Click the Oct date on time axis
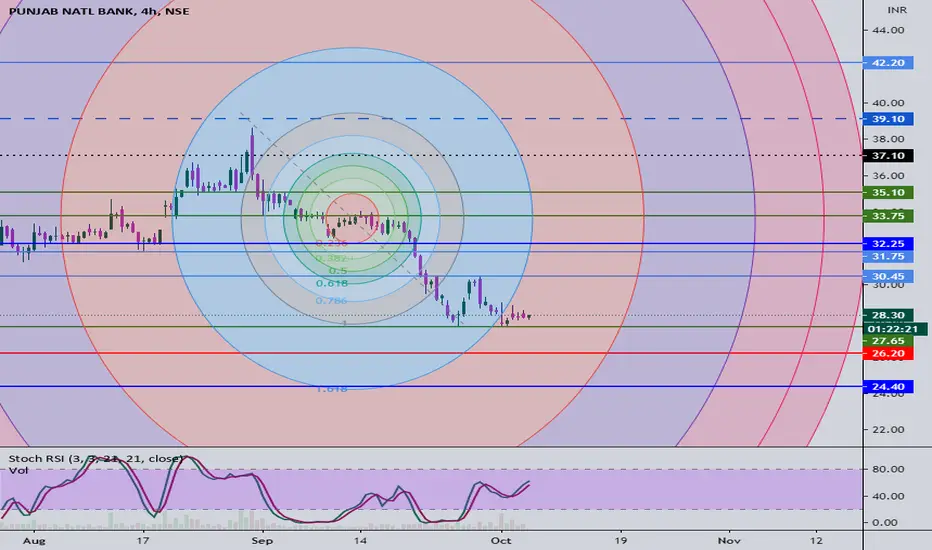This screenshot has height=550, width=932. pos(501,540)
